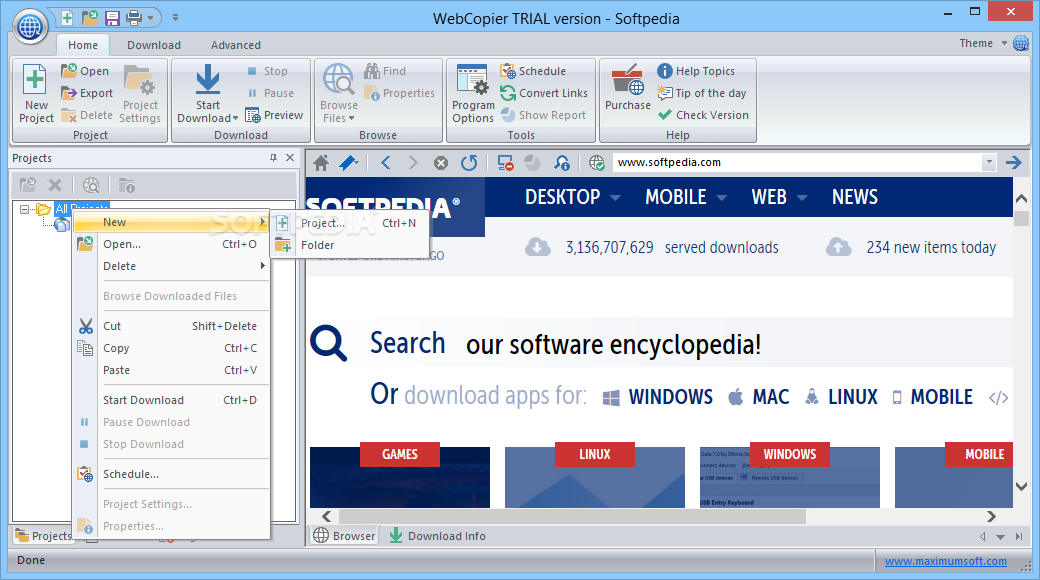Open Help Topics

[x=696, y=71]
